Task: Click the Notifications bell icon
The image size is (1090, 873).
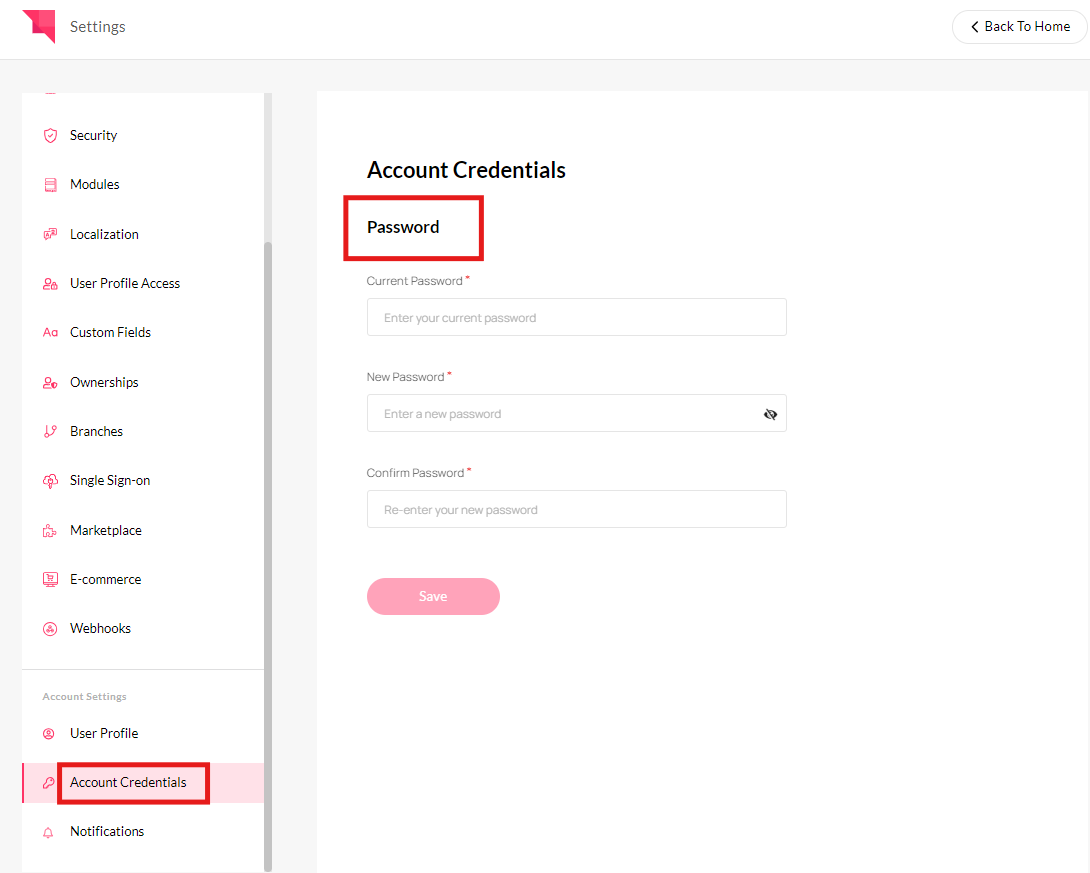Action: 48,833
